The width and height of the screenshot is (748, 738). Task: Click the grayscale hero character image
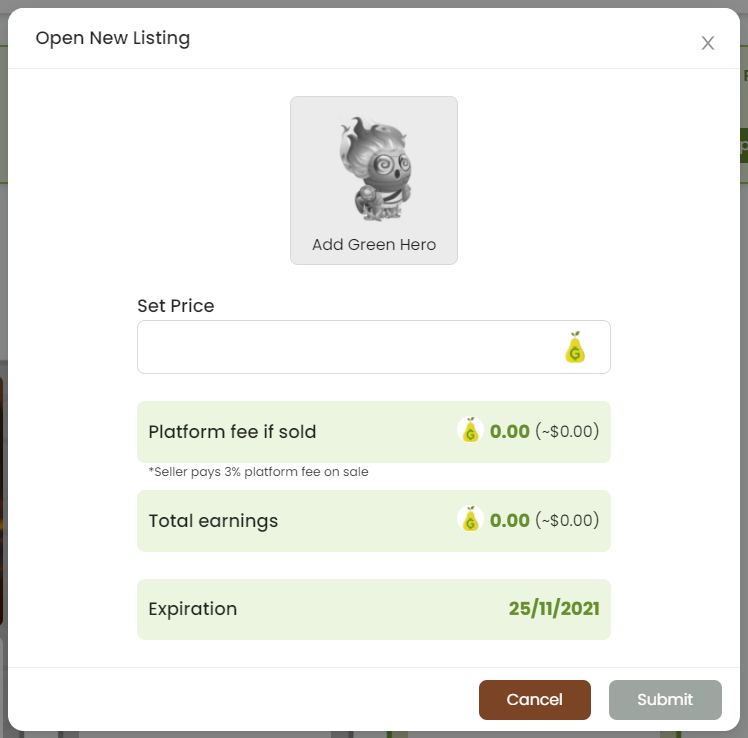(x=375, y=169)
